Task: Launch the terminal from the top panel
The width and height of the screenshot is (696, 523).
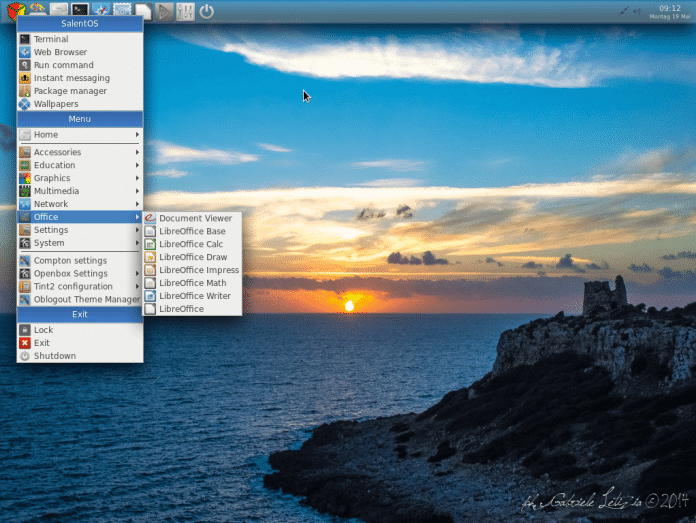Action: pyautogui.click(x=80, y=11)
